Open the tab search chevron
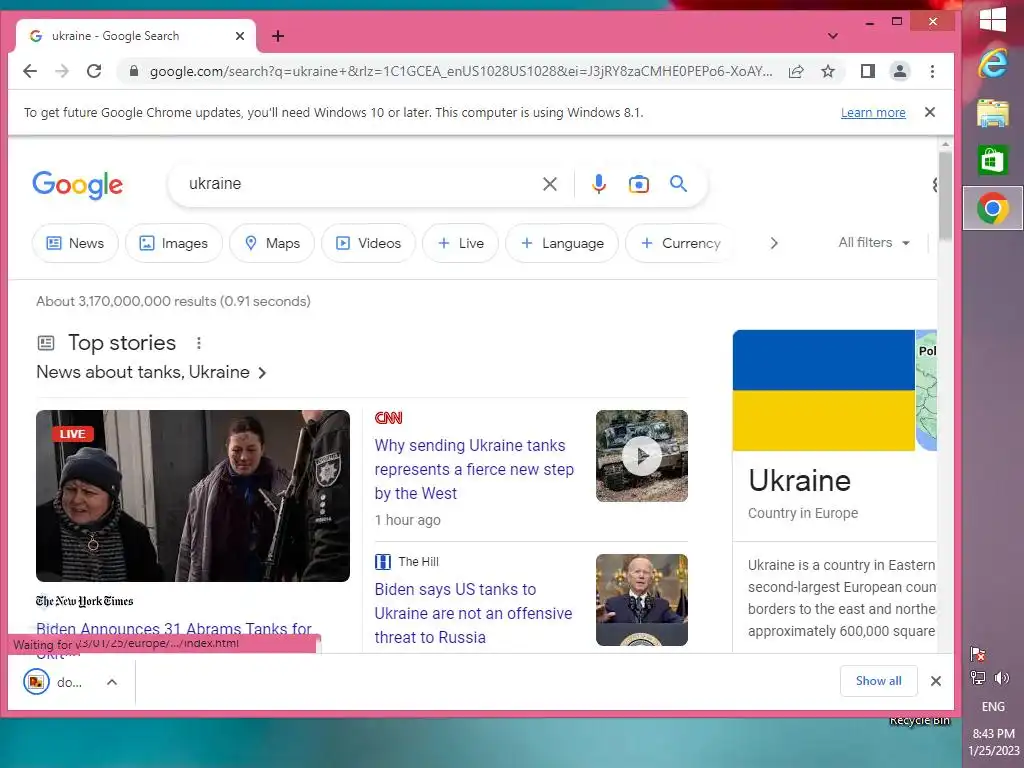The height and width of the screenshot is (768, 1024). pyautogui.click(x=833, y=36)
